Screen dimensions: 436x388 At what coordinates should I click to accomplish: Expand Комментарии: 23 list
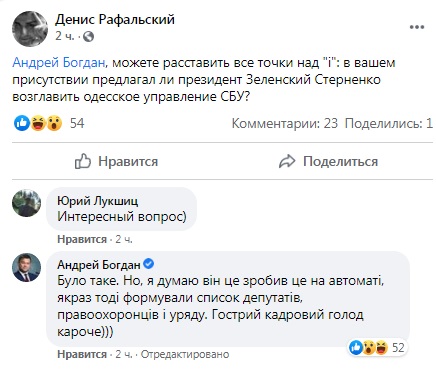point(285,123)
